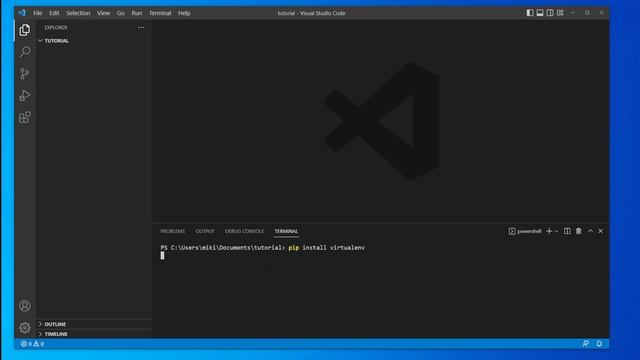Toggle the bottom panel layout icon
The height and width of the screenshot is (360, 640).
(x=540, y=13)
